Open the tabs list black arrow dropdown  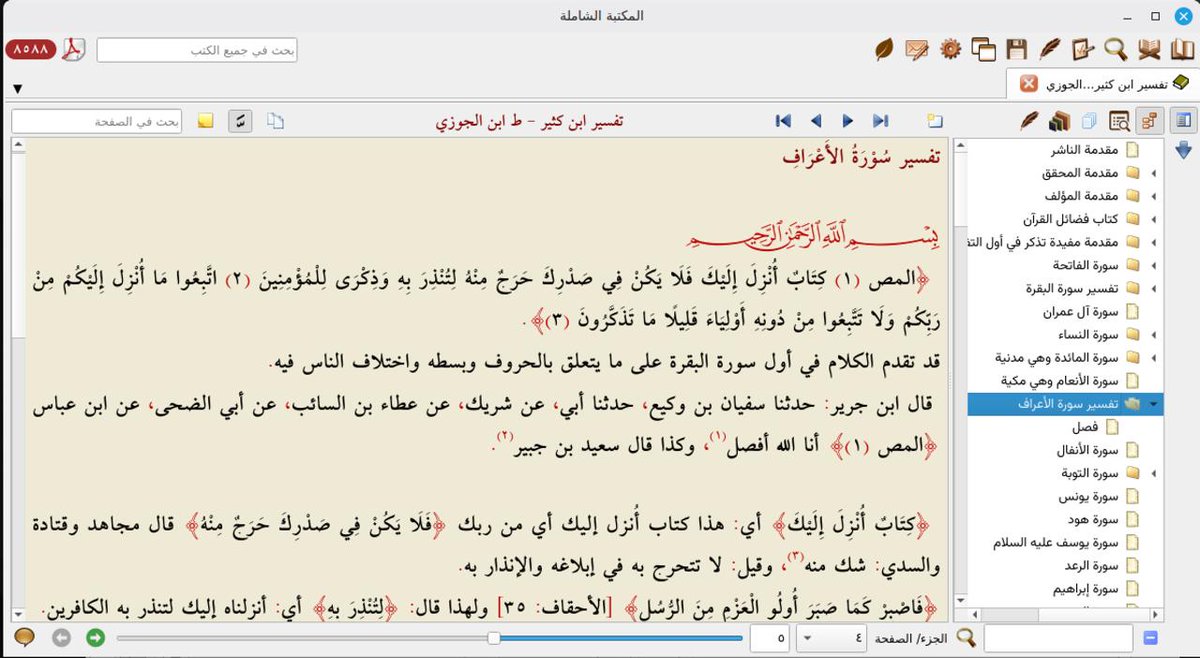tap(17, 89)
